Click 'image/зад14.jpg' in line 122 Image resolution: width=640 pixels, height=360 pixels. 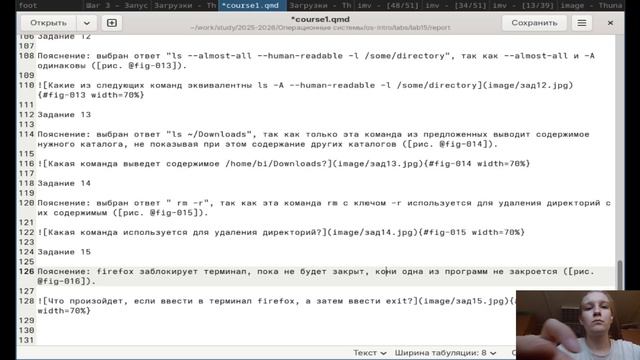click(x=373, y=232)
